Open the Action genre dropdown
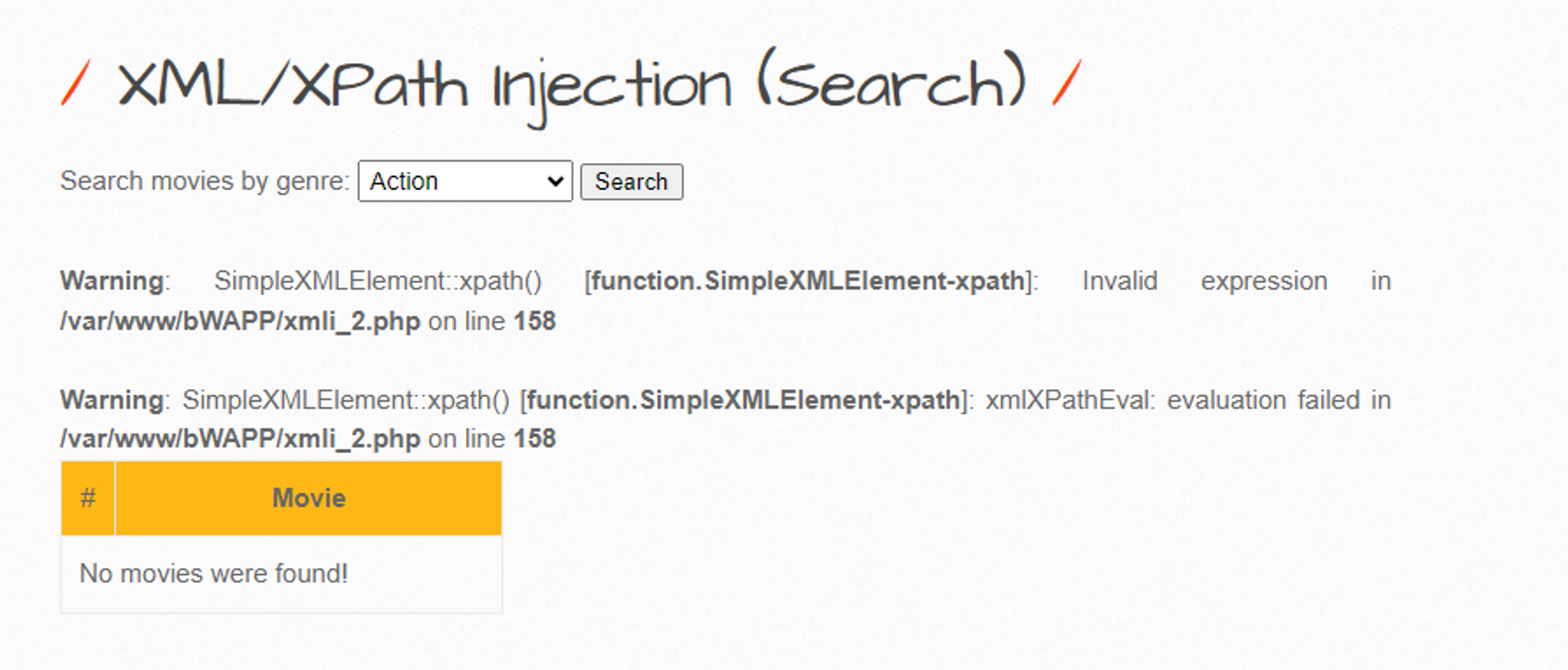The image size is (1568, 670). (465, 181)
